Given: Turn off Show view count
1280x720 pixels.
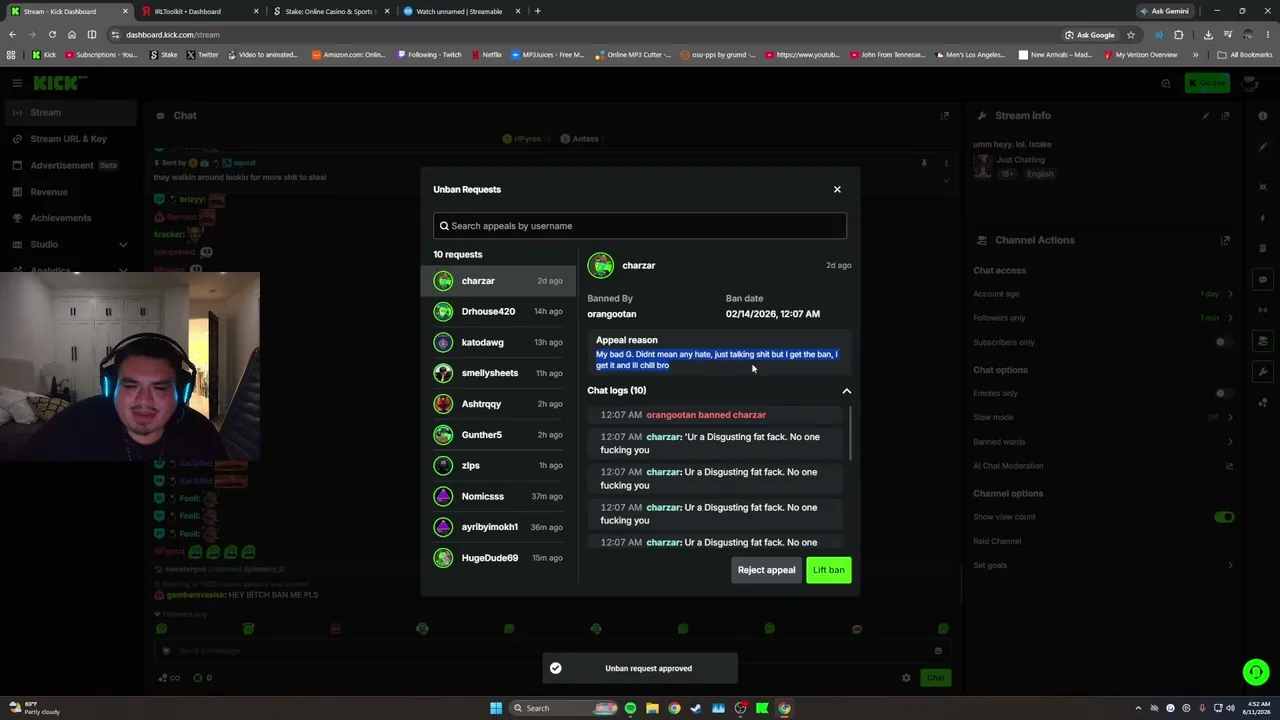Looking at the screenshot, I should pos(1224,517).
